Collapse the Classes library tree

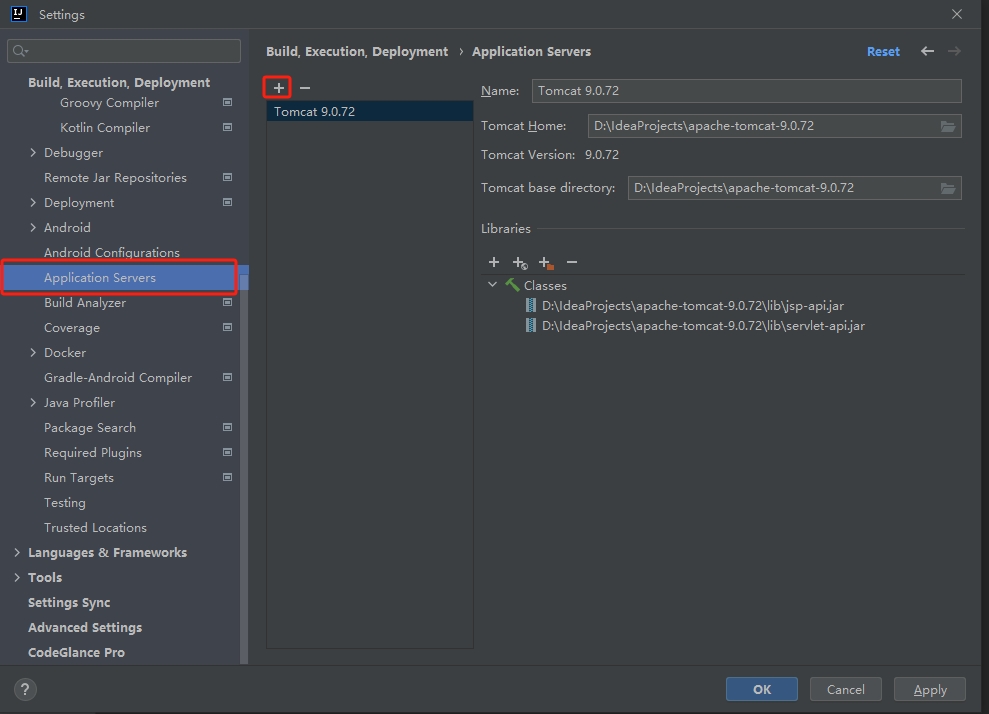pos(492,285)
